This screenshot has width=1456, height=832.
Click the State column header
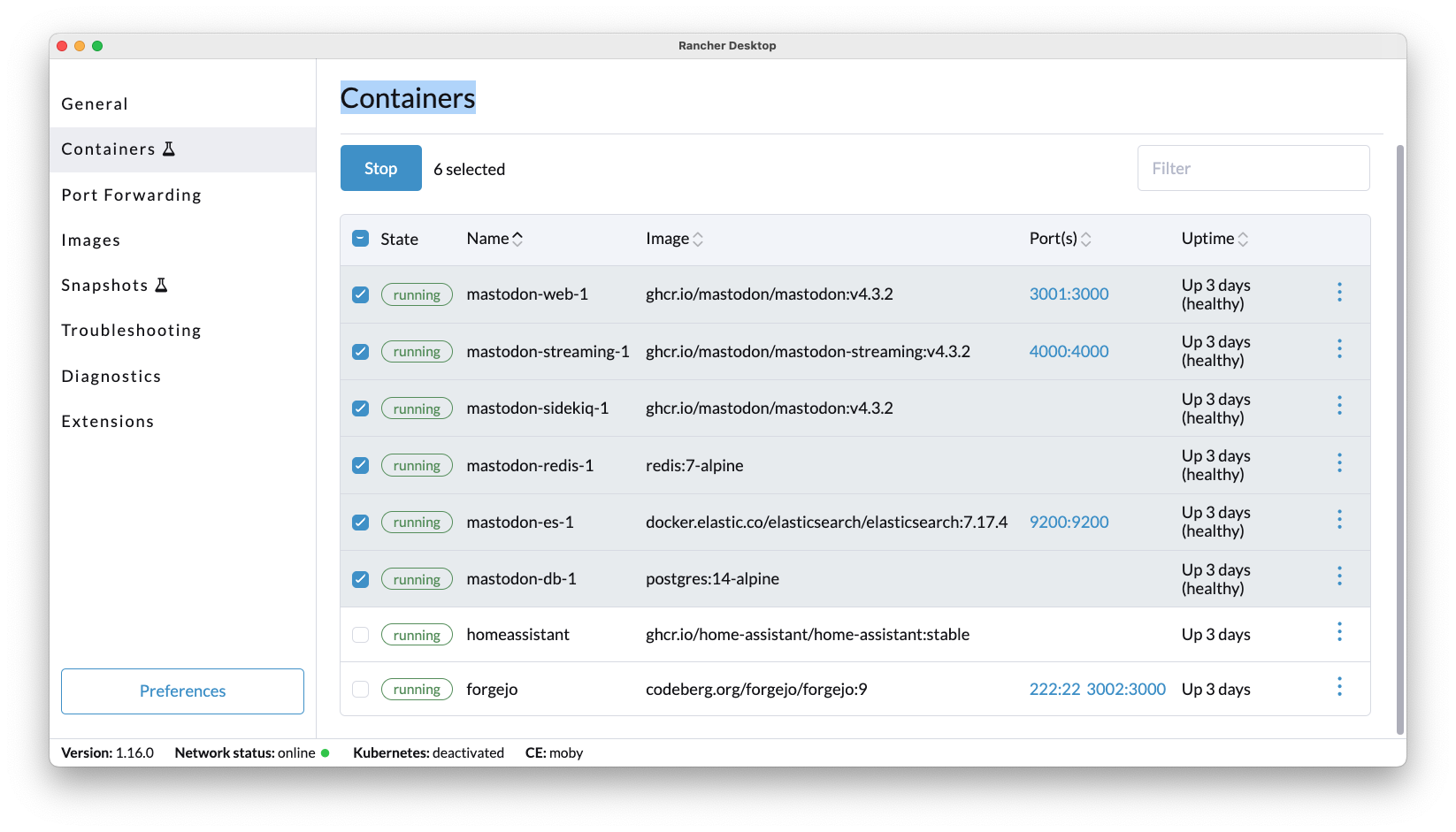[x=399, y=239]
